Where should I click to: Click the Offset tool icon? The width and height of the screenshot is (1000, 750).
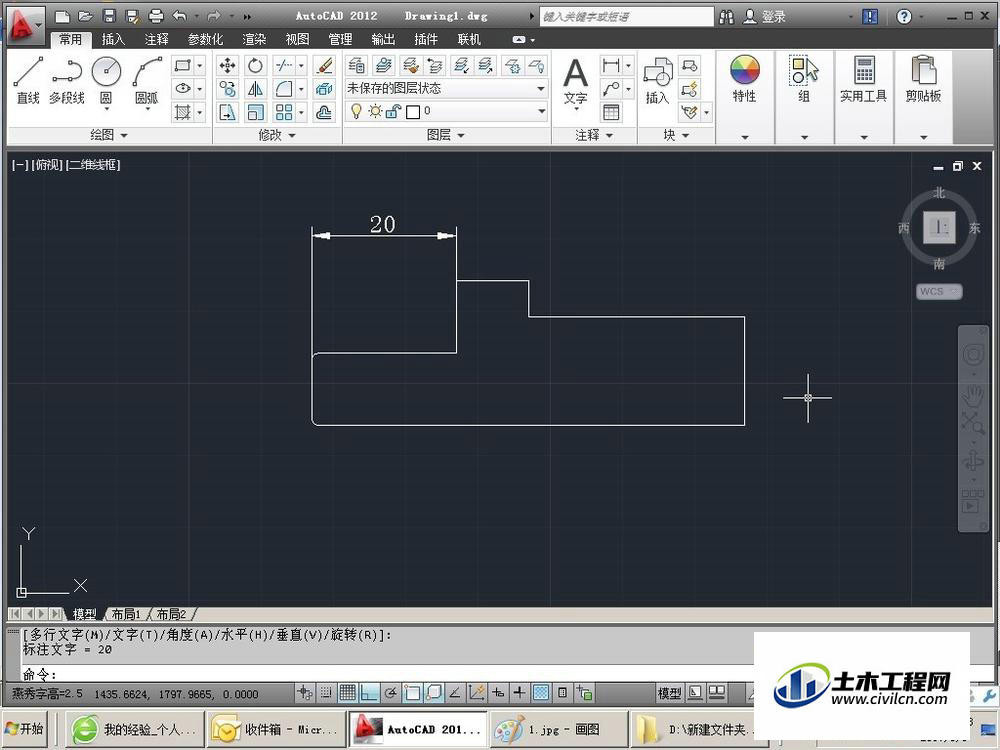coord(324,112)
